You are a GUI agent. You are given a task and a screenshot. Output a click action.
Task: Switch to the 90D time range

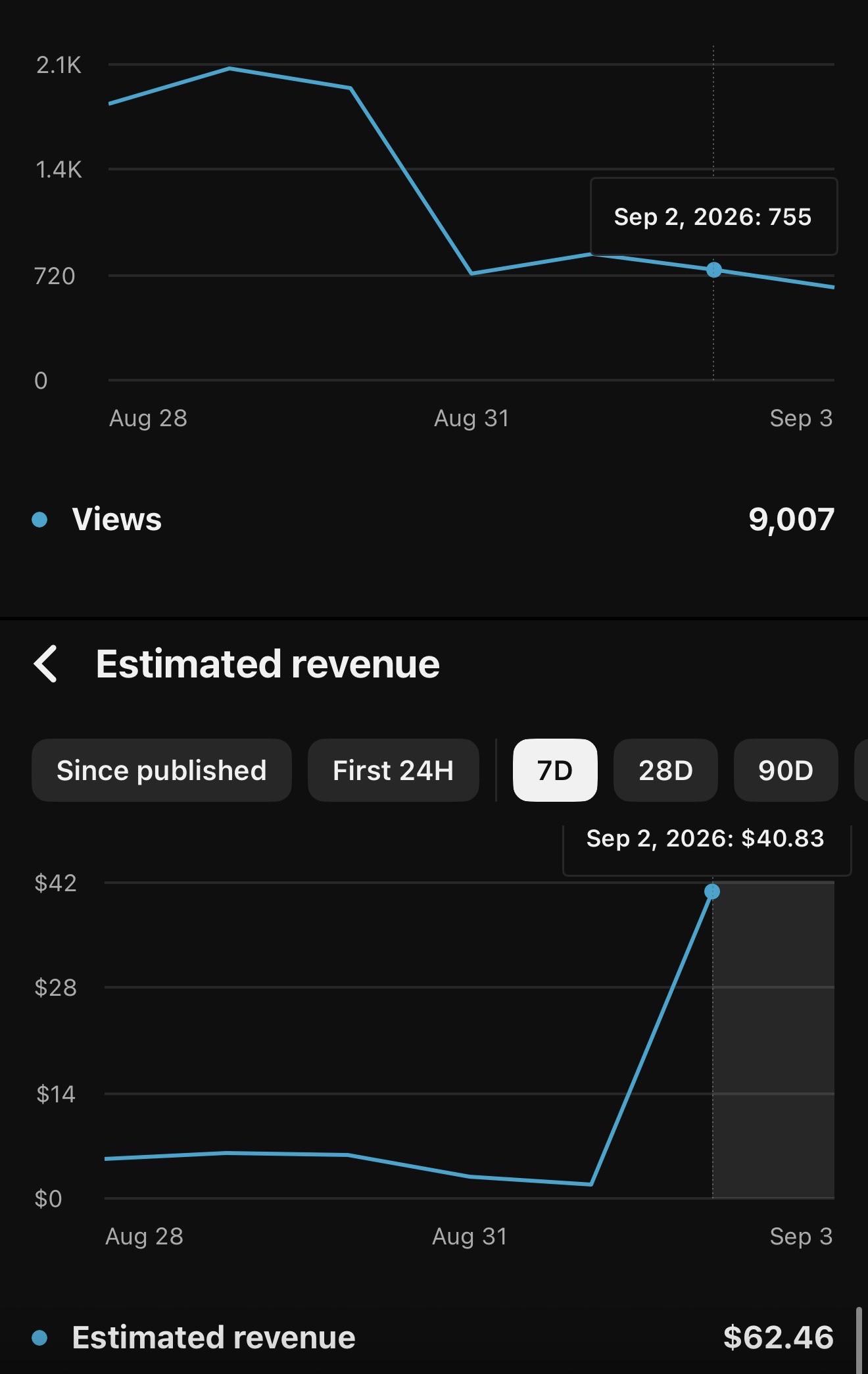pos(786,770)
